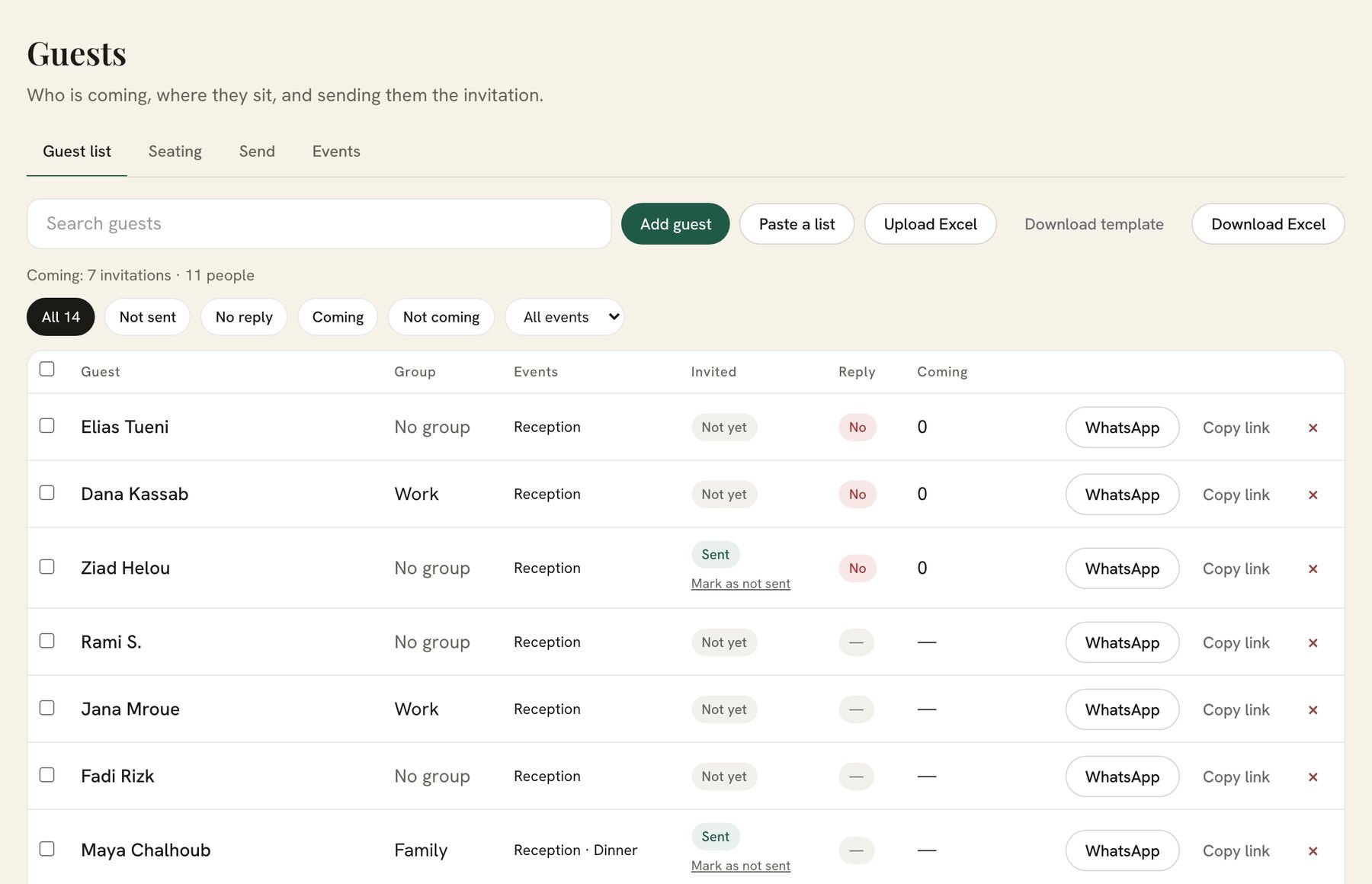Open the All events dropdown filter
1372x884 pixels.
(x=565, y=317)
